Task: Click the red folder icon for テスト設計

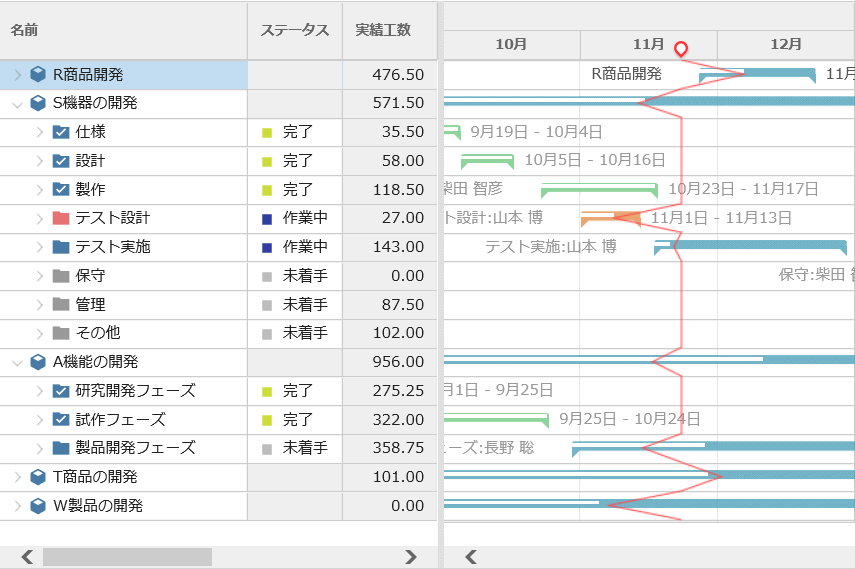Action: pyautogui.click(x=61, y=218)
